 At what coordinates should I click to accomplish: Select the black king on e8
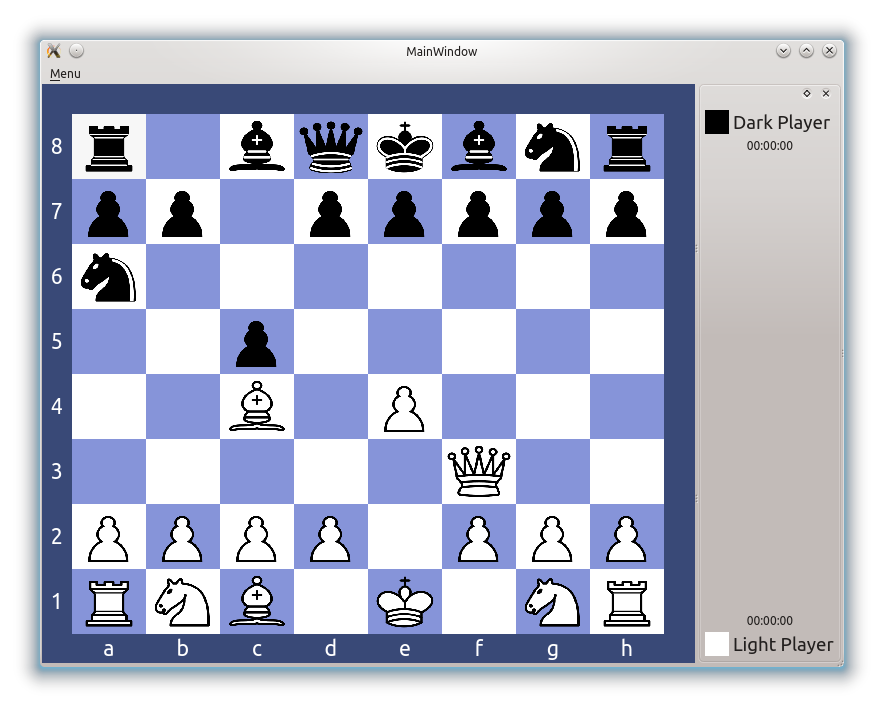(x=405, y=147)
